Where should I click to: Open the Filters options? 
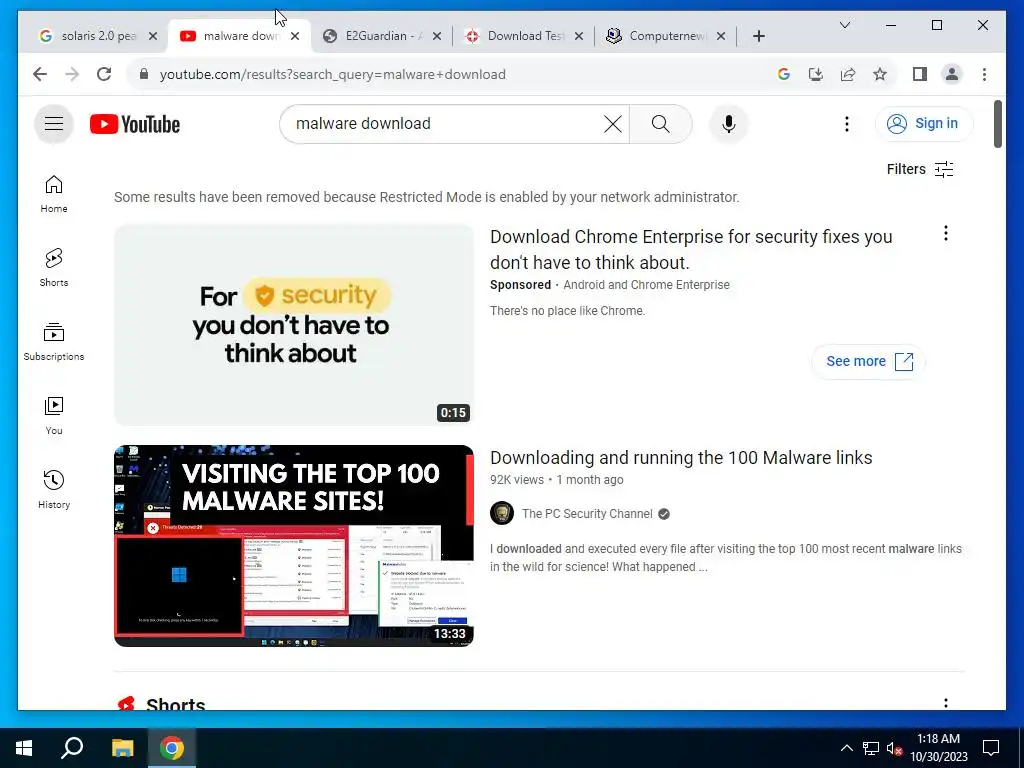[920, 170]
